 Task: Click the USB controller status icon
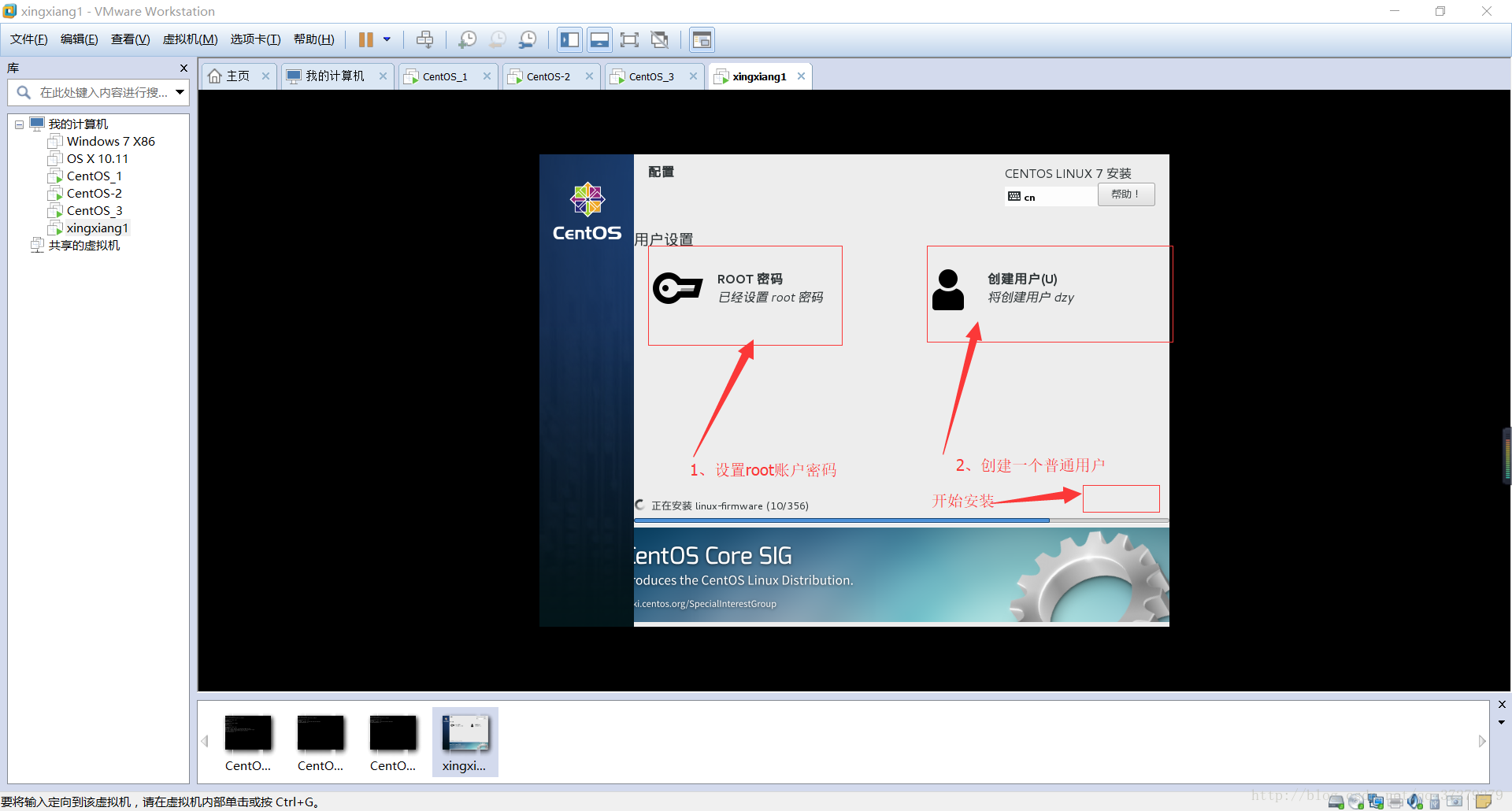pos(1435,802)
